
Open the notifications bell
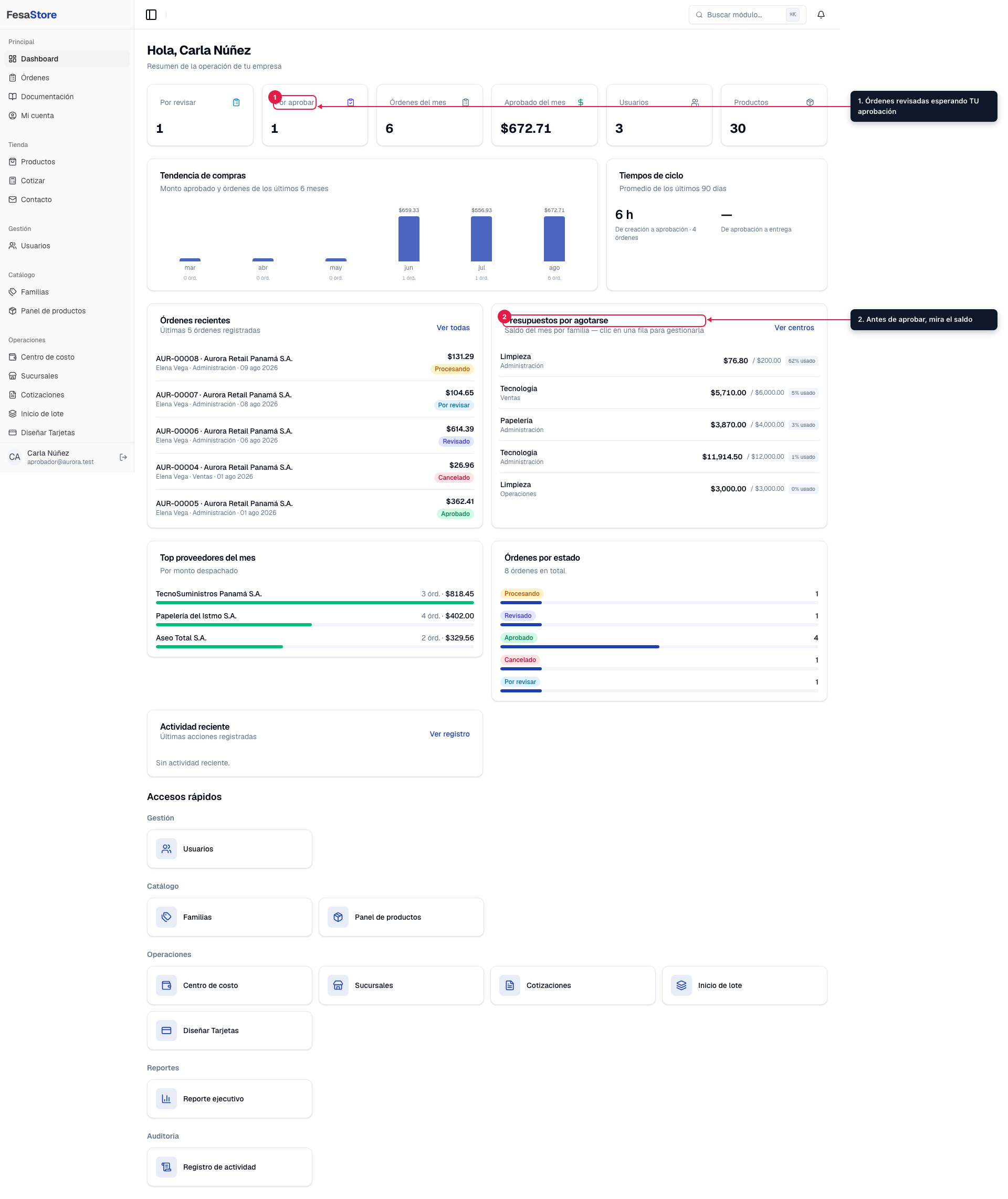[821, 15]
